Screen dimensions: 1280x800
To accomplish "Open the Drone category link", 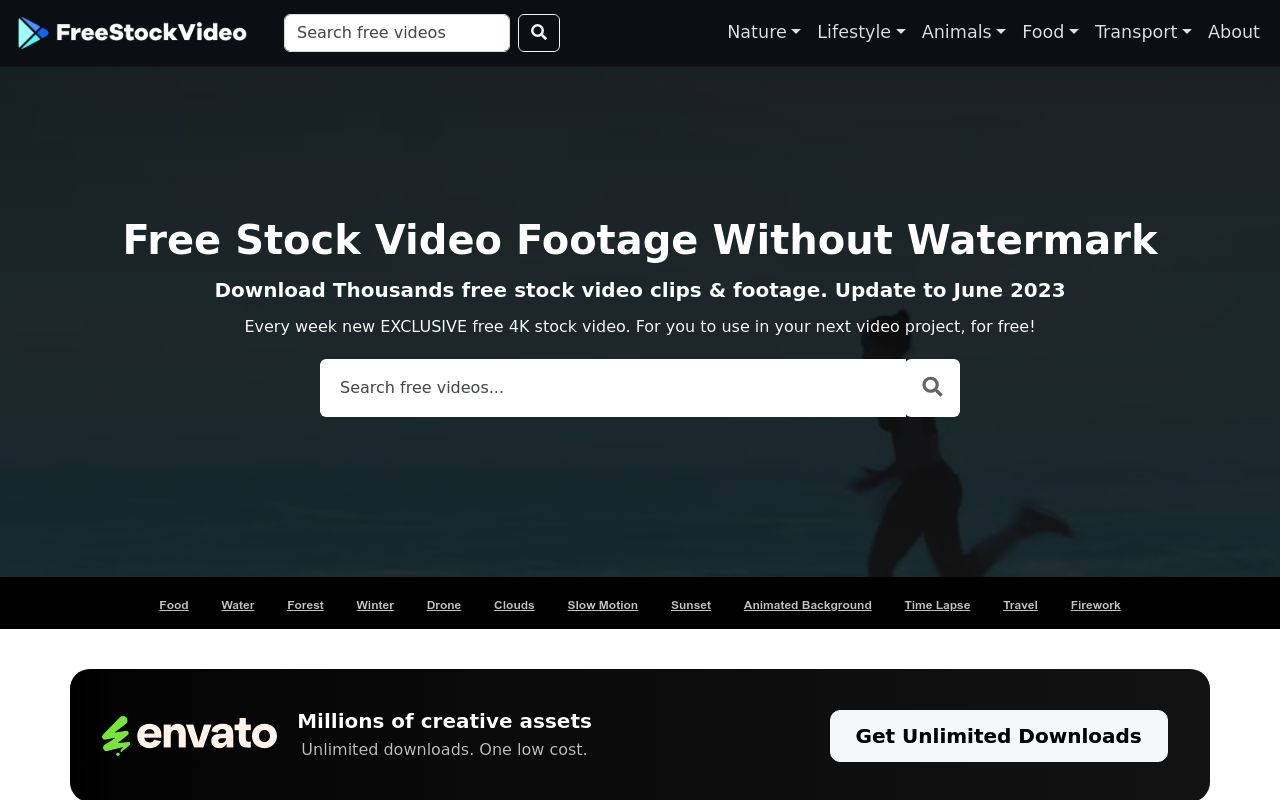I will (443, 604).
